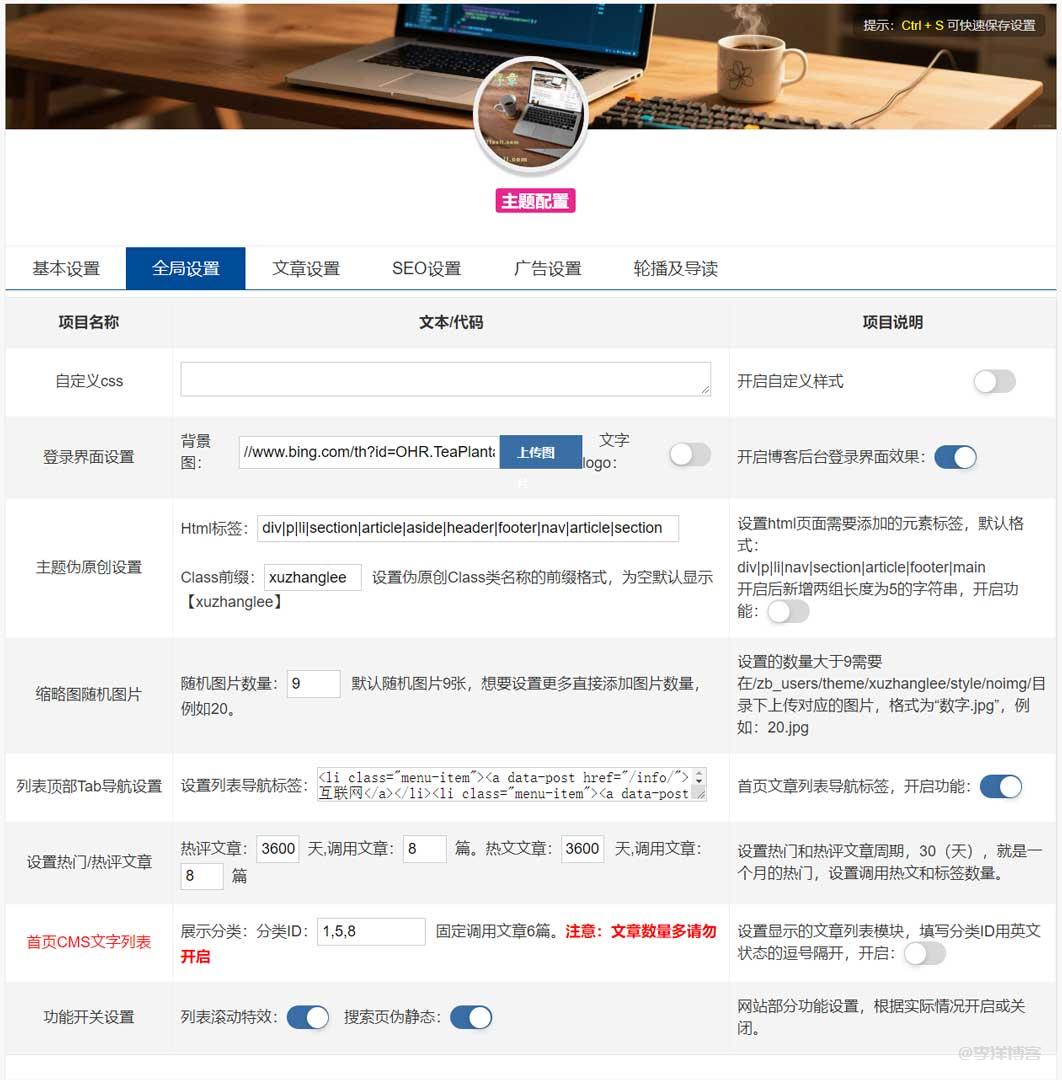Focus the Class前缀 input field
This screenshot has height=1080, width=1062.
point(312,577)
